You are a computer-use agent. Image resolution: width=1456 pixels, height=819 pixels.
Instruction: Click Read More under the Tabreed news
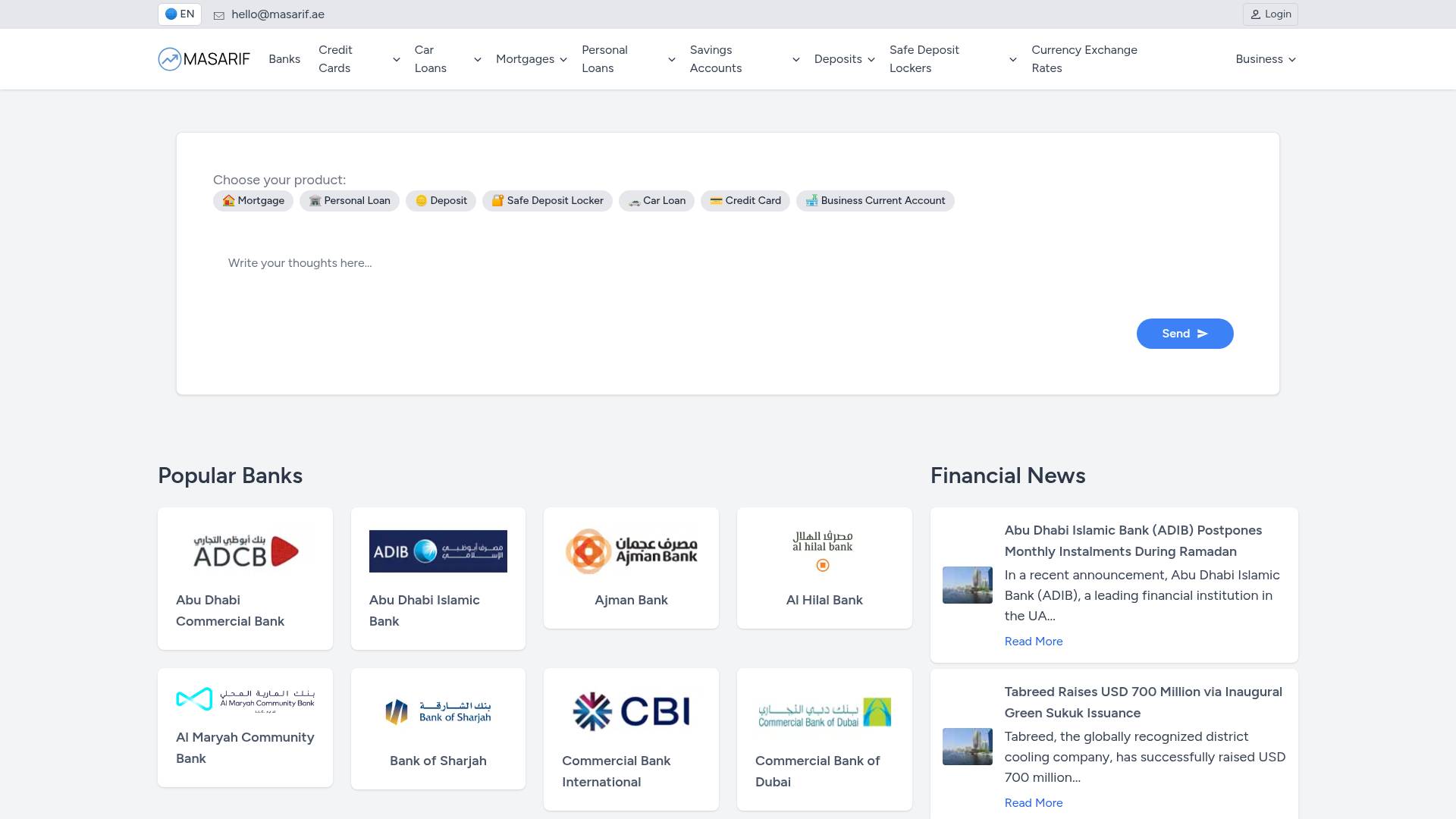pyautogui.click(x=1034, y=803)
